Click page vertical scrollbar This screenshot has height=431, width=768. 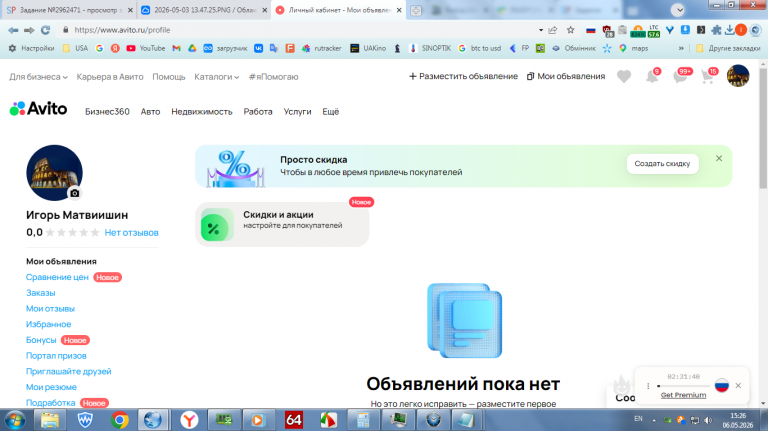pyautogui.click(x=763, y=128)
